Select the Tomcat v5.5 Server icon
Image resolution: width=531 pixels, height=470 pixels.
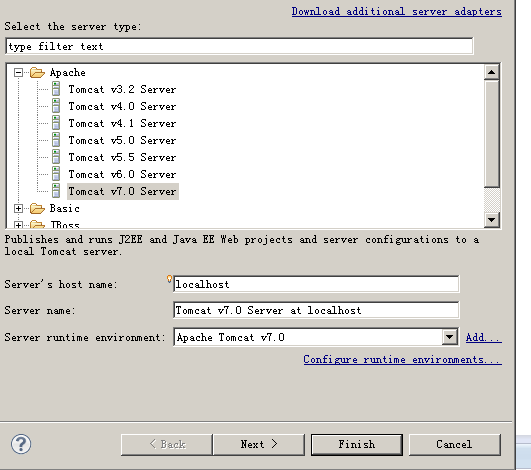(56, 157)
